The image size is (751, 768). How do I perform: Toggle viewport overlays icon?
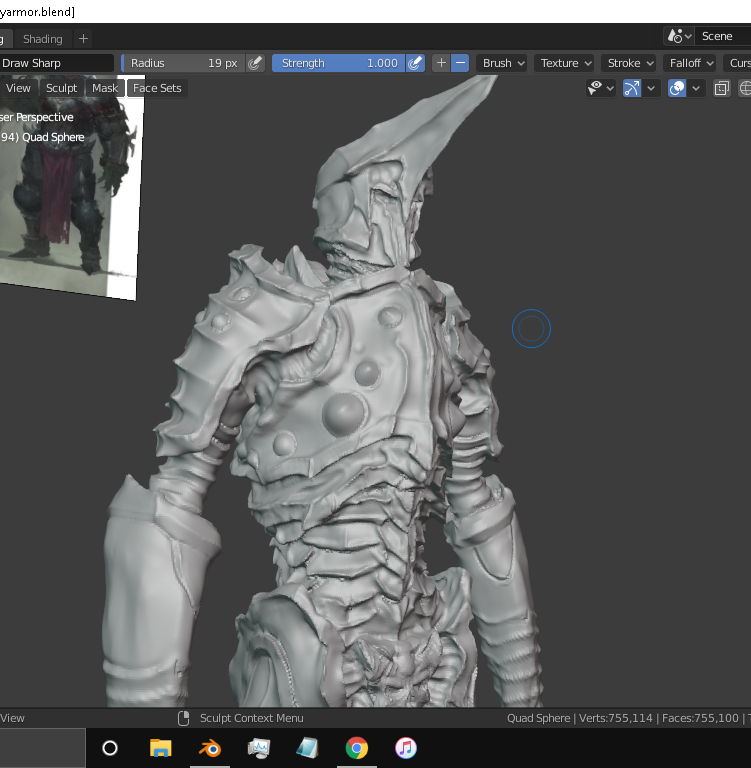677,88
